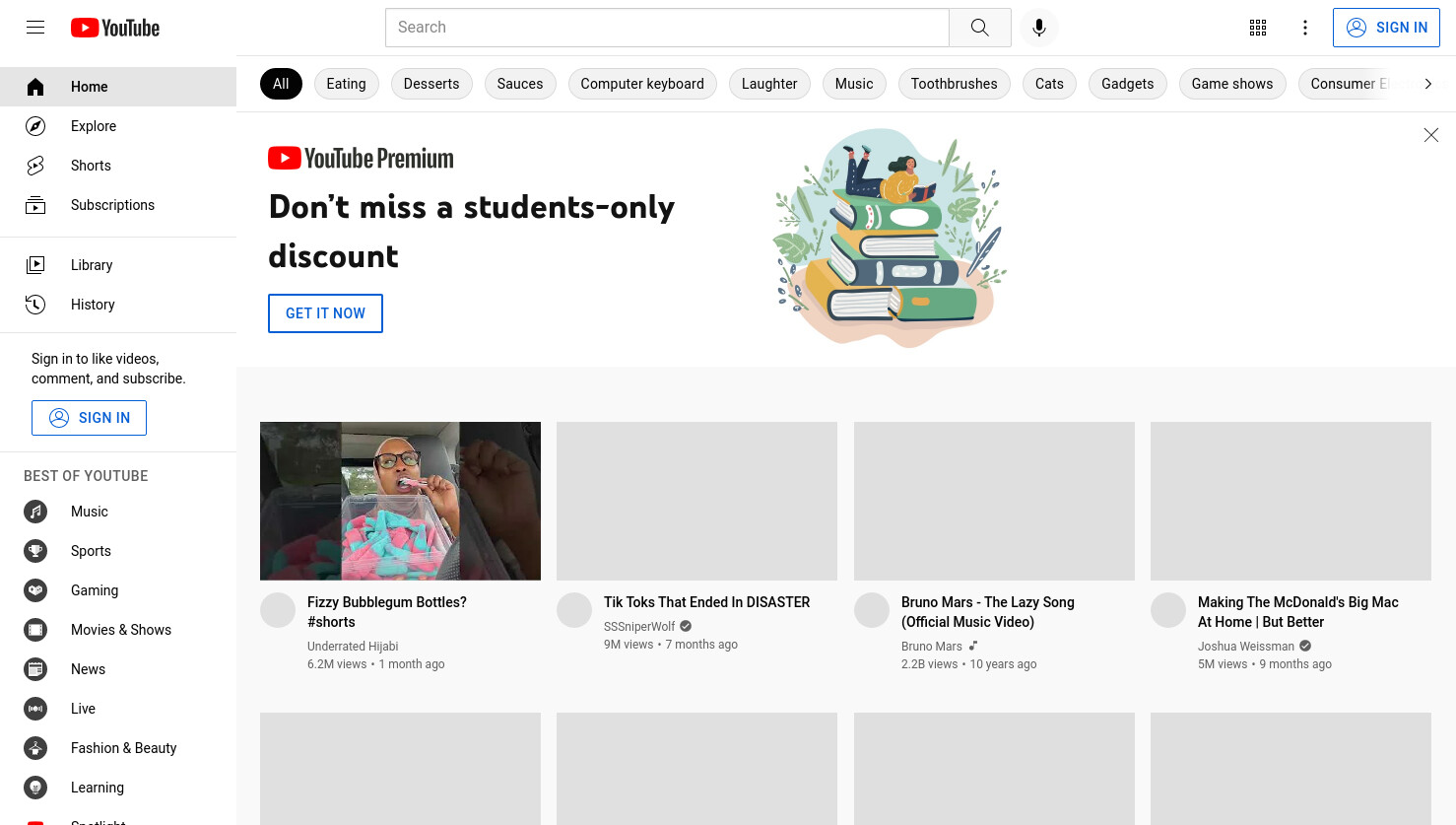Select the Gadgets filter chip
Image resolution: width=1456 pixels, height=825 pixels.
(1127, 84)
